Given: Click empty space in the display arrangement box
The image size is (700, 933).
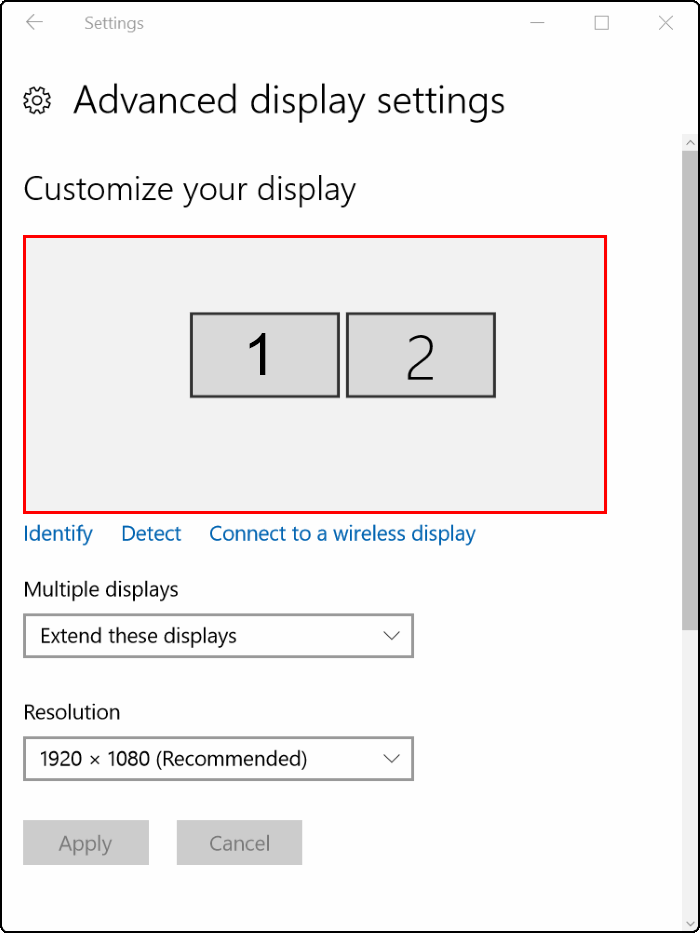Looking at the screenshot, I should [107, 452].
